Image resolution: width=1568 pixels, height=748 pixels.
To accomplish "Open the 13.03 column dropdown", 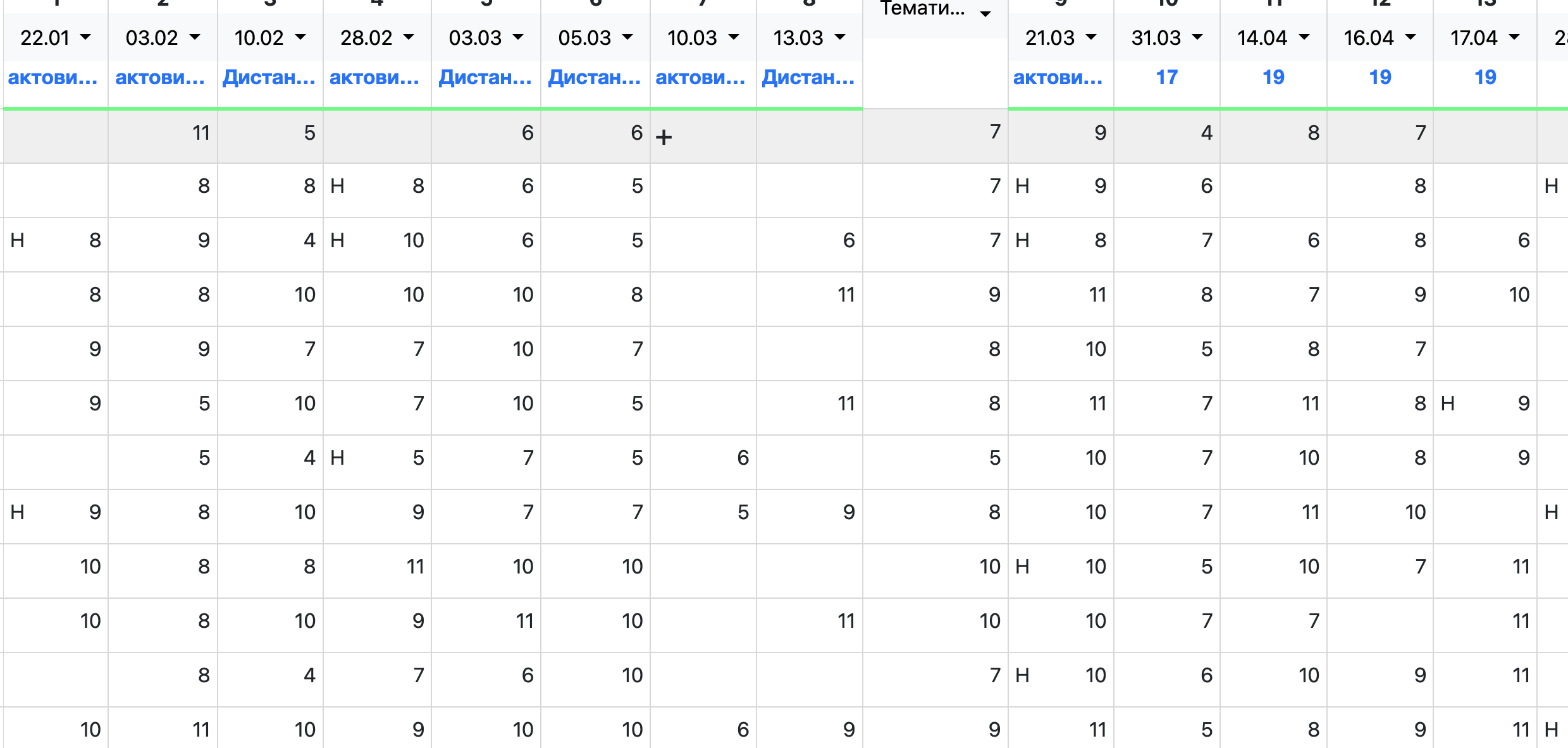I will [840, 37].
